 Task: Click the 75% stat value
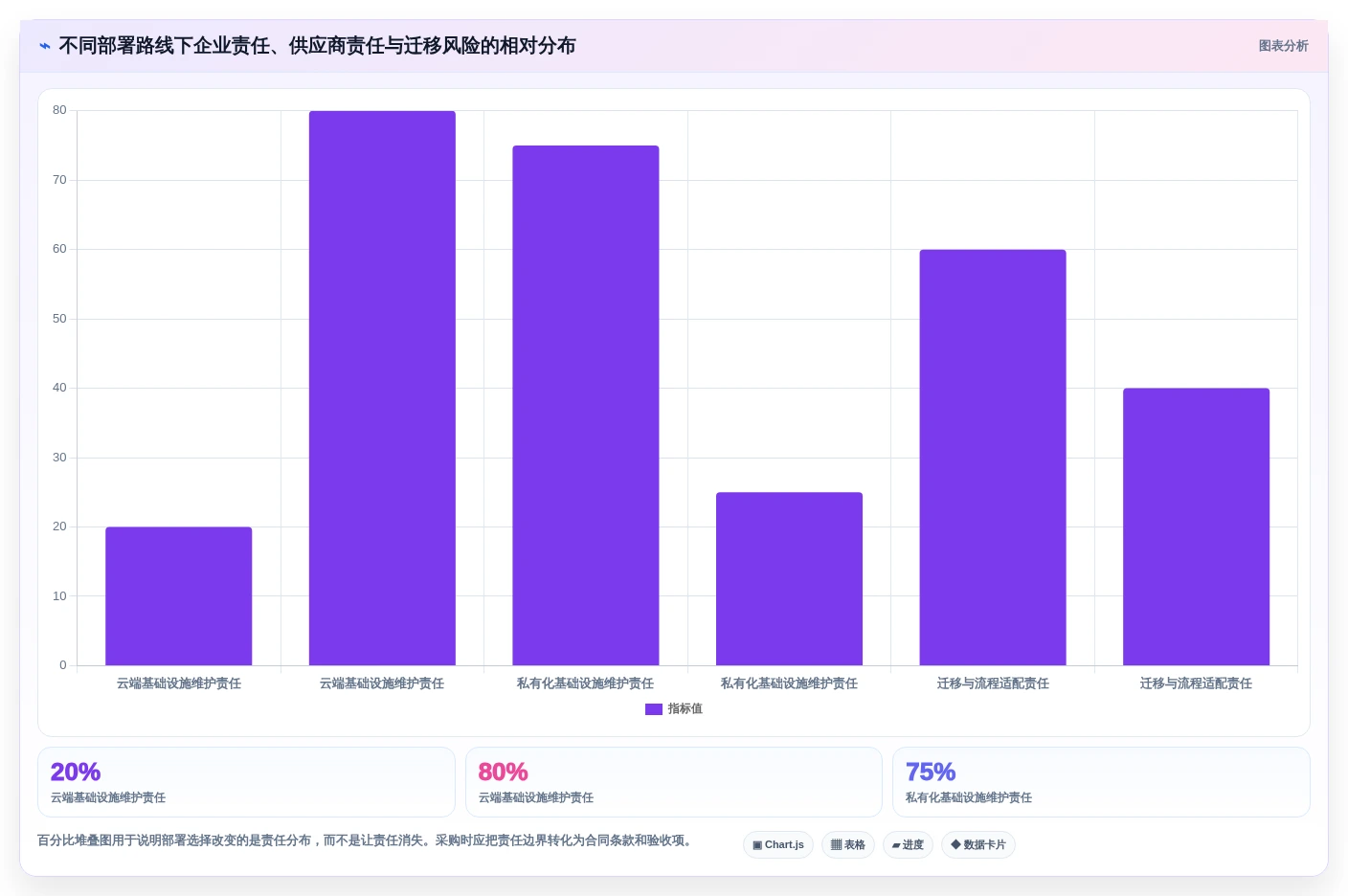pos(931,772)
